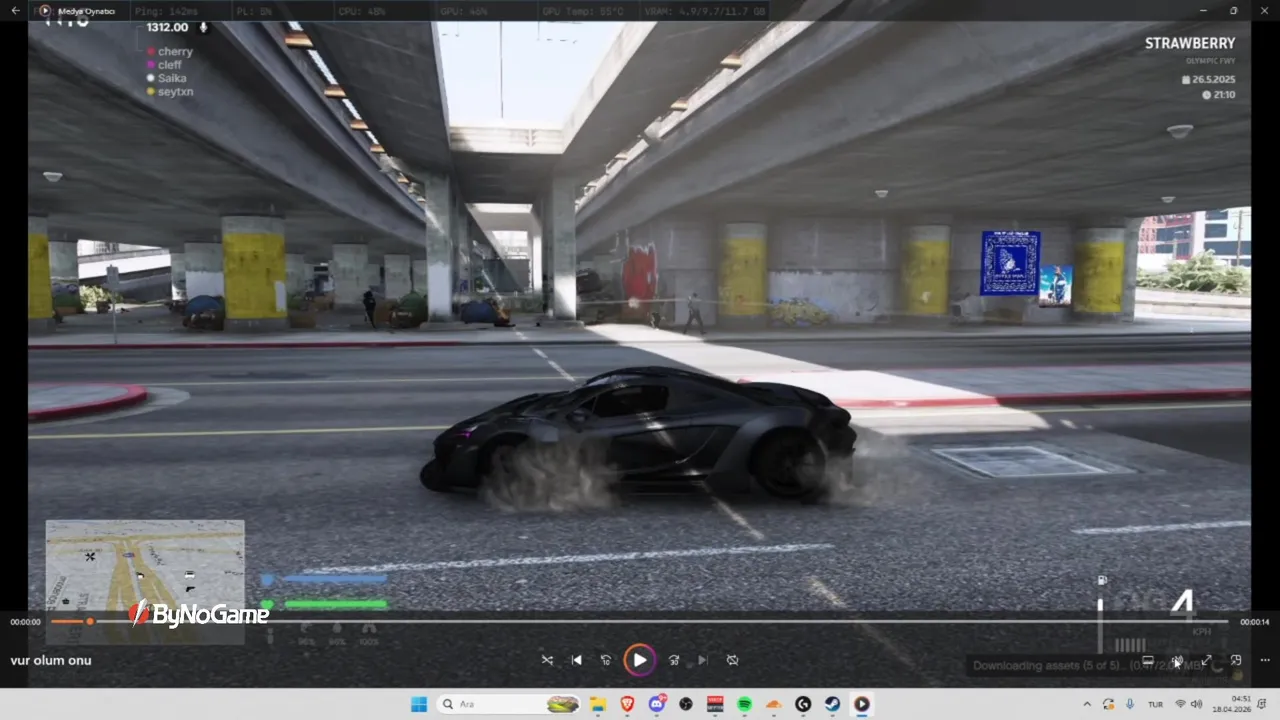Open Logitech G HUB from the taskbar
This screenshot has height=720, width=1280.
tap(803, 704)
